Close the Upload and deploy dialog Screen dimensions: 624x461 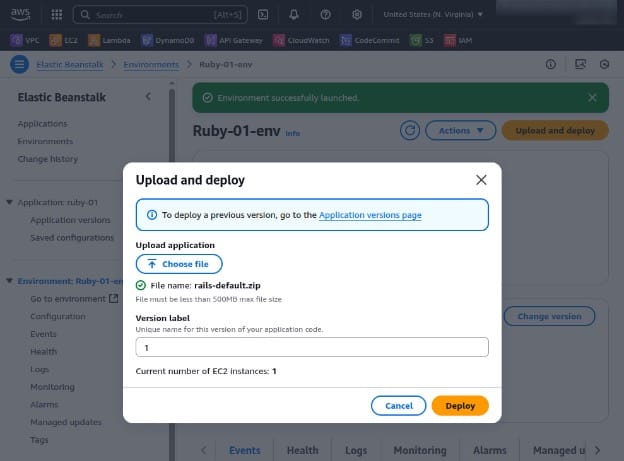[482, 180]
